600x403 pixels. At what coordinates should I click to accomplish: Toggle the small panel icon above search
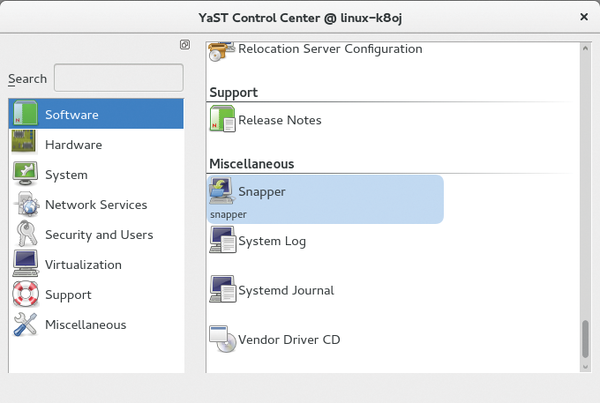point(185,45)
